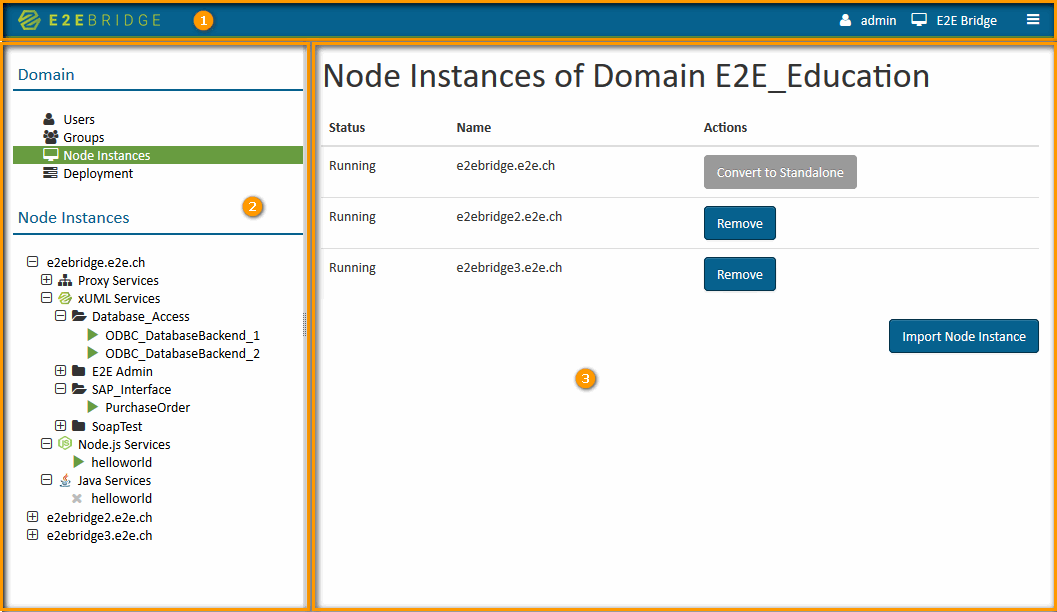Expand the E2E Admin folder
This screenshot has height=612, width=1057.
(61, 371)
